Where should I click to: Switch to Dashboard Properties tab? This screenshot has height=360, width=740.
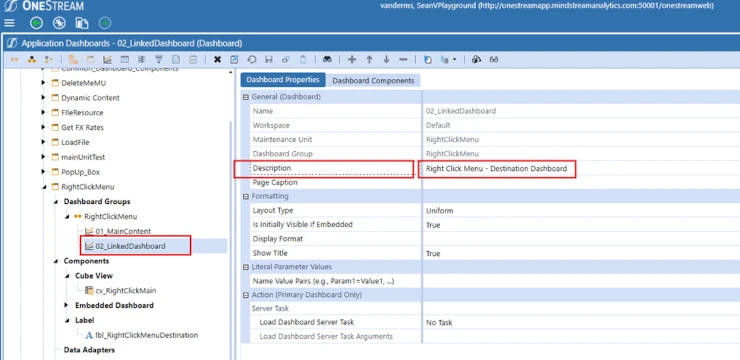283,80
